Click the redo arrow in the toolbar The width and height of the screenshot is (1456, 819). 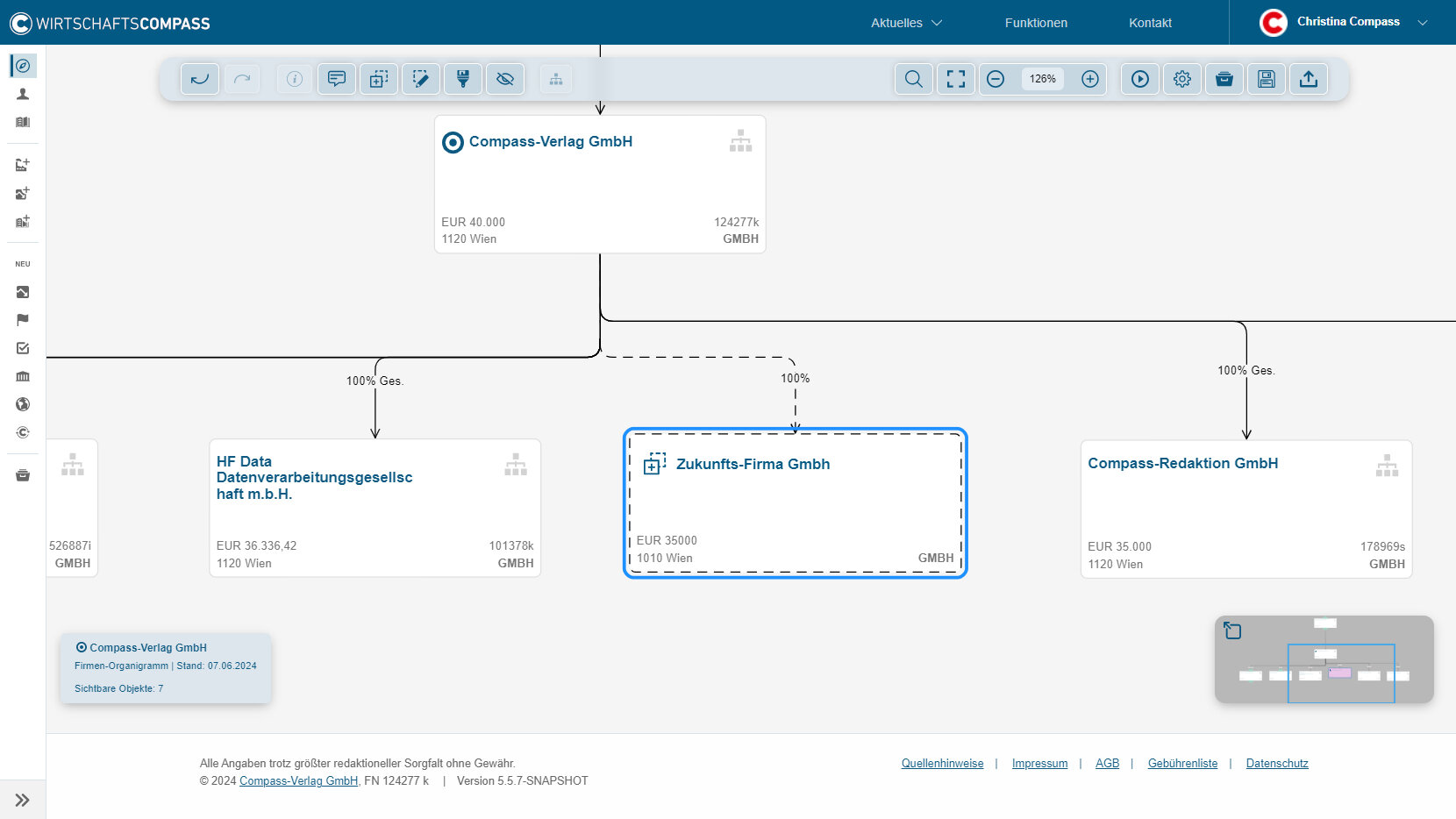pyautogui.click(x=242, y=79)
